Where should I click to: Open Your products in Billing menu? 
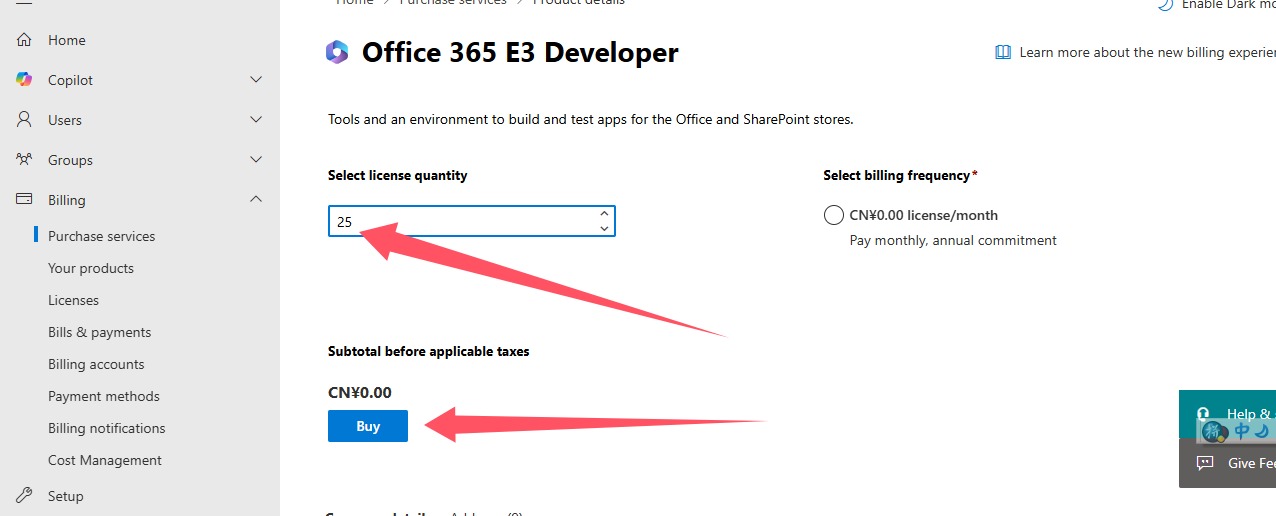[x=91, y=268]
